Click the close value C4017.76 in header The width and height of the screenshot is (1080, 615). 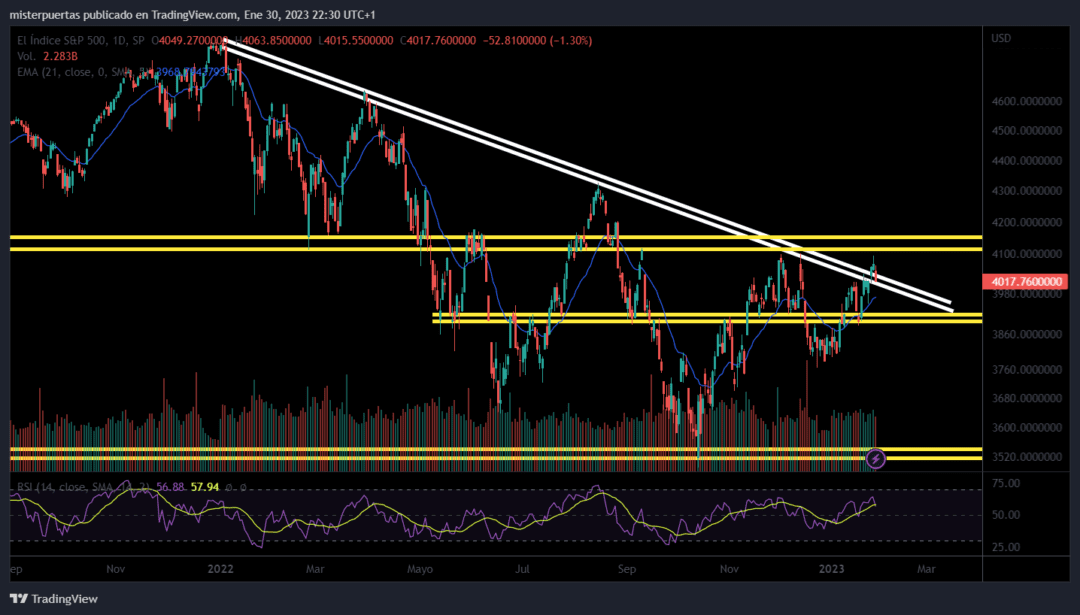[437, 41]
